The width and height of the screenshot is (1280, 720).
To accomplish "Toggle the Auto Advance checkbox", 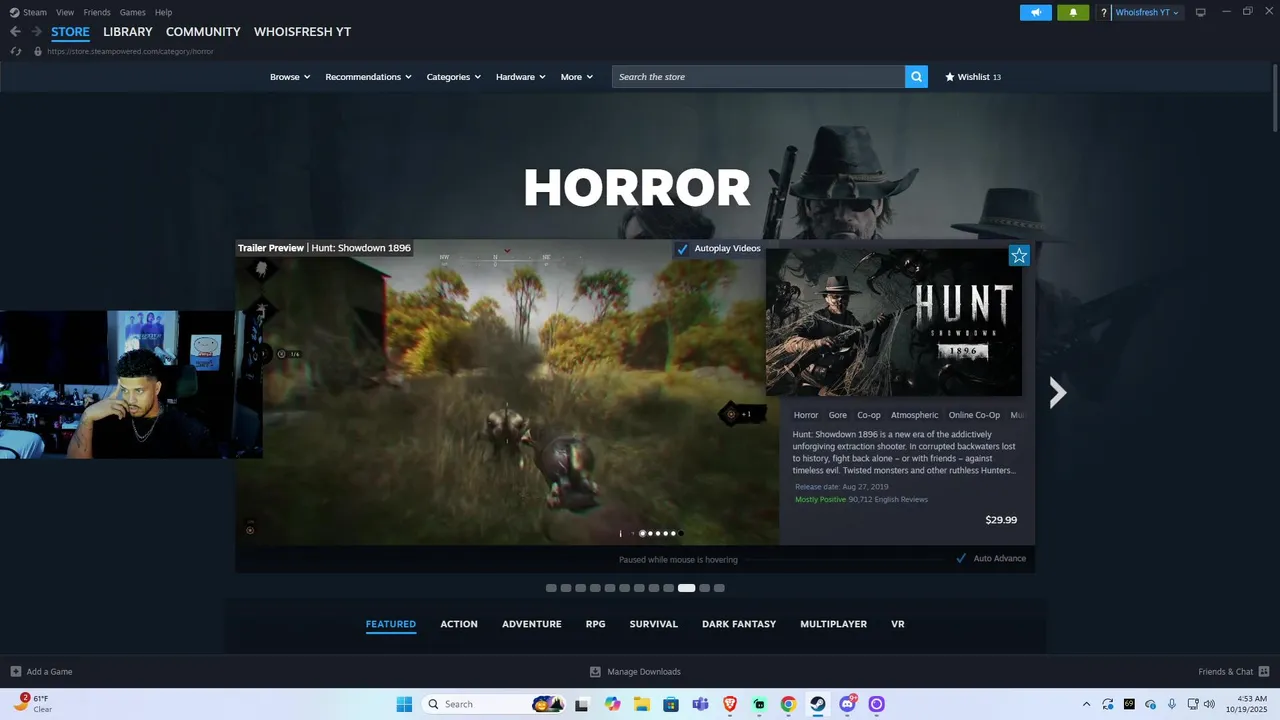I will pyautogui.click(x=961, y=558).
